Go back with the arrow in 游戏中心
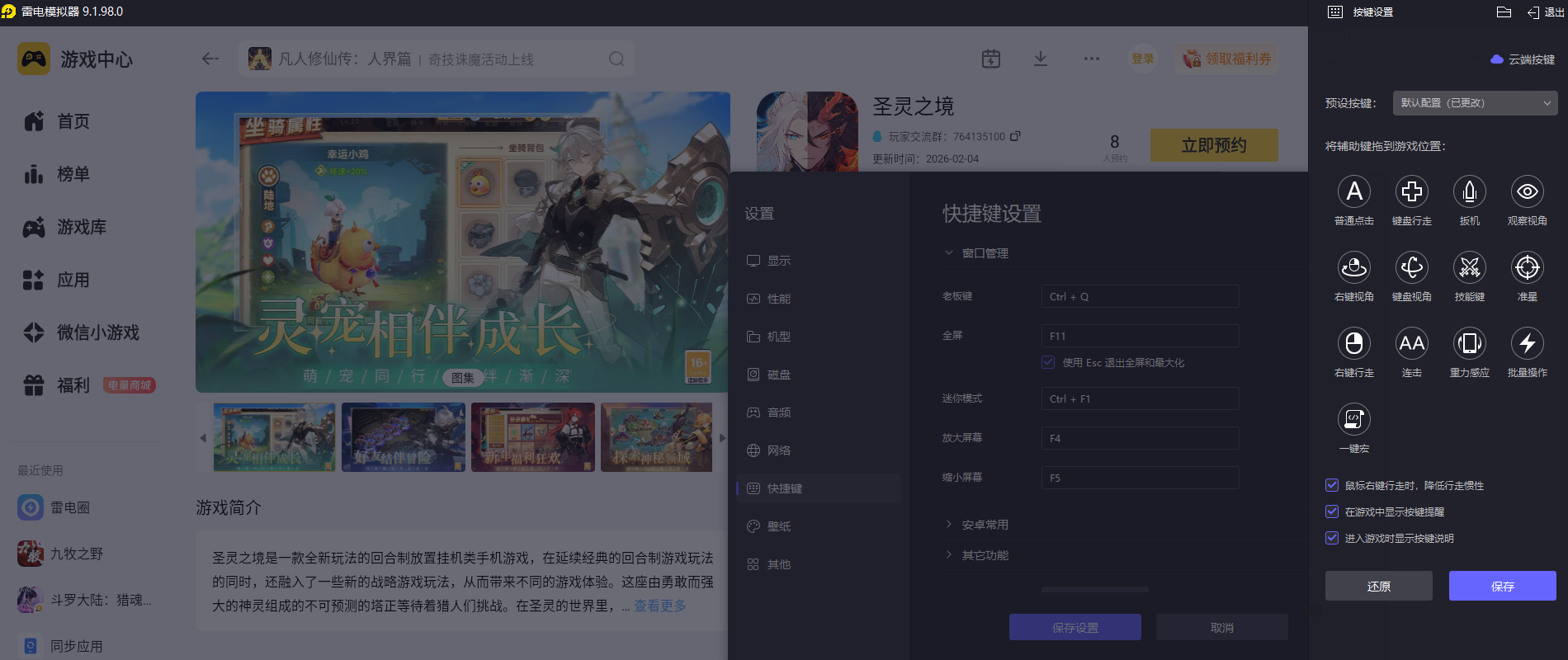1568x660 pixels. click(x=210, y=59)
